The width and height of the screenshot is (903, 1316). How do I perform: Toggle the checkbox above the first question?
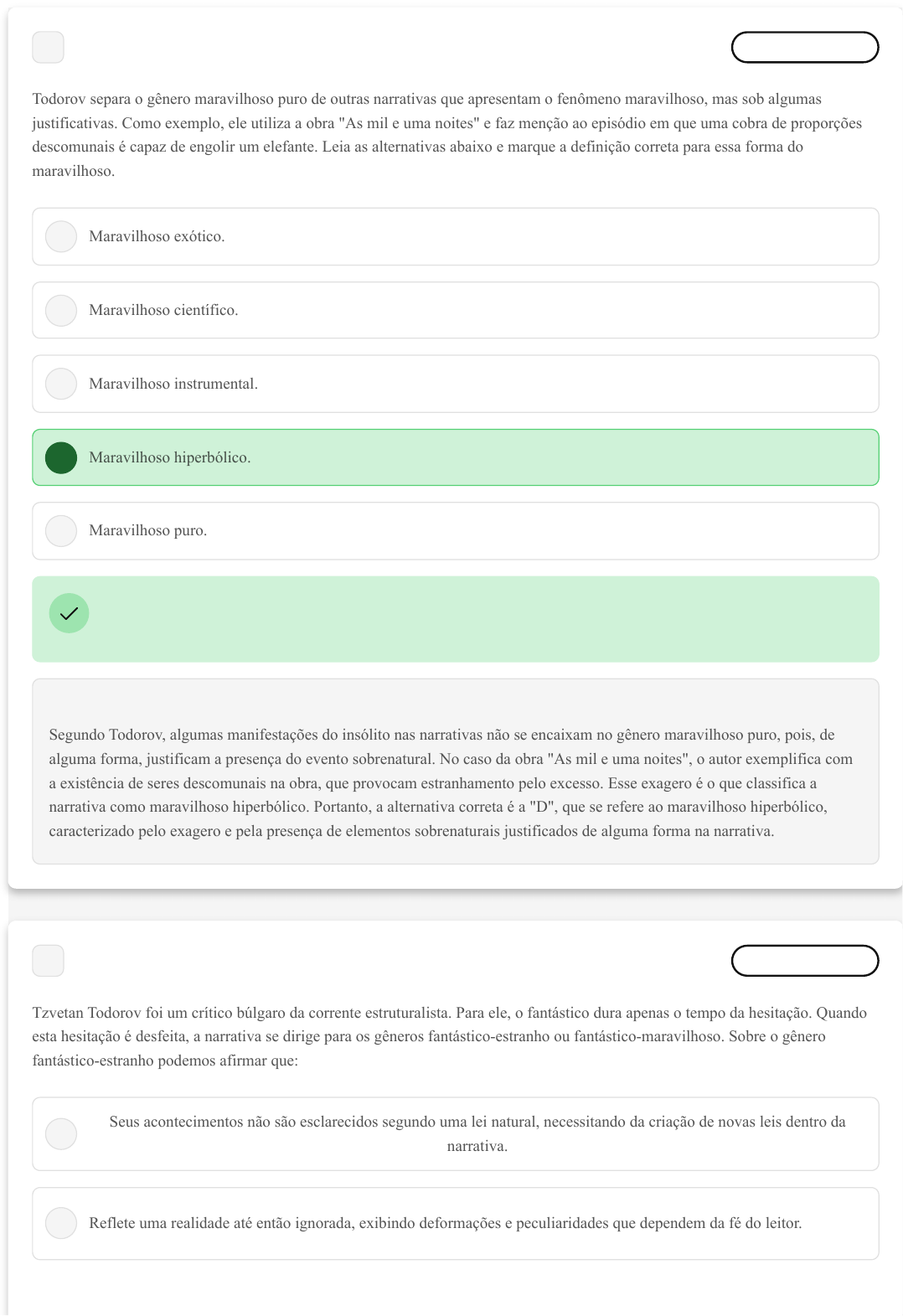[48, 48]
